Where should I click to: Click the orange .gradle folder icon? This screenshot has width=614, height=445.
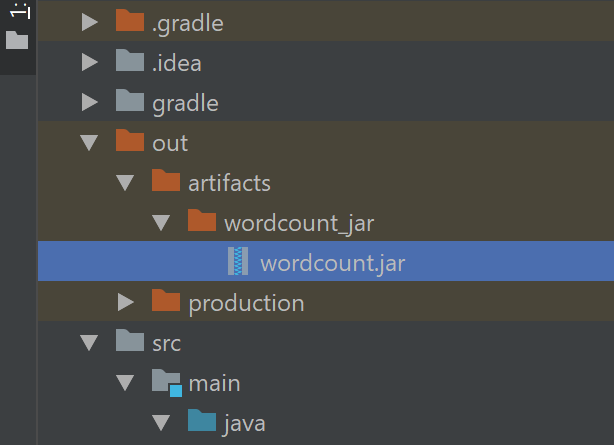click(130, 20)
